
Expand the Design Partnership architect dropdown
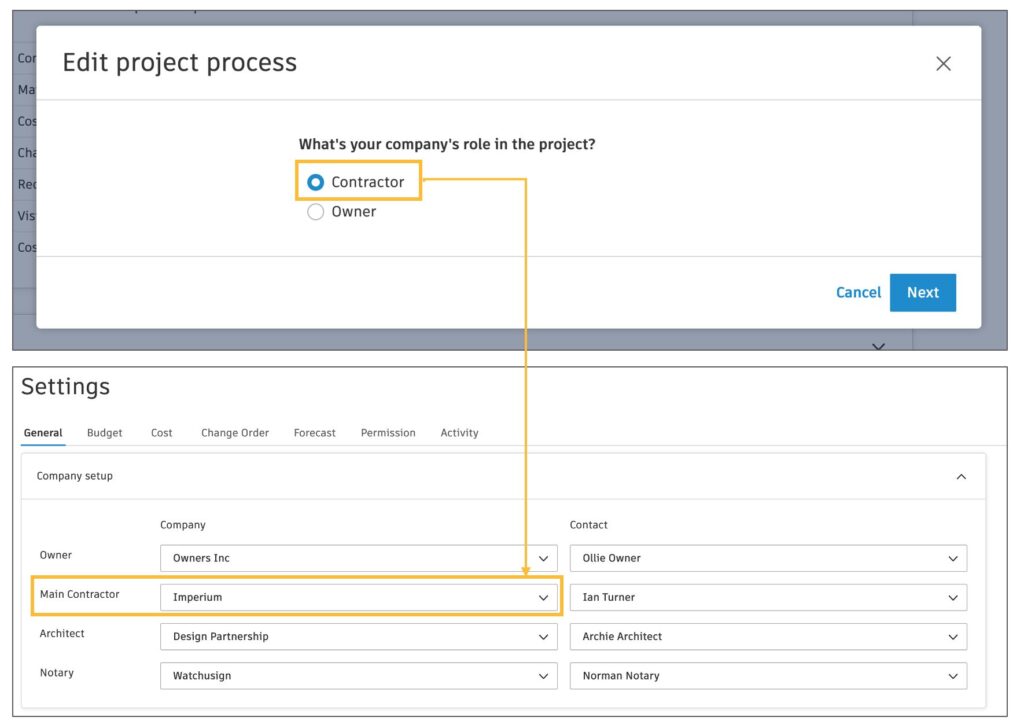358,636
